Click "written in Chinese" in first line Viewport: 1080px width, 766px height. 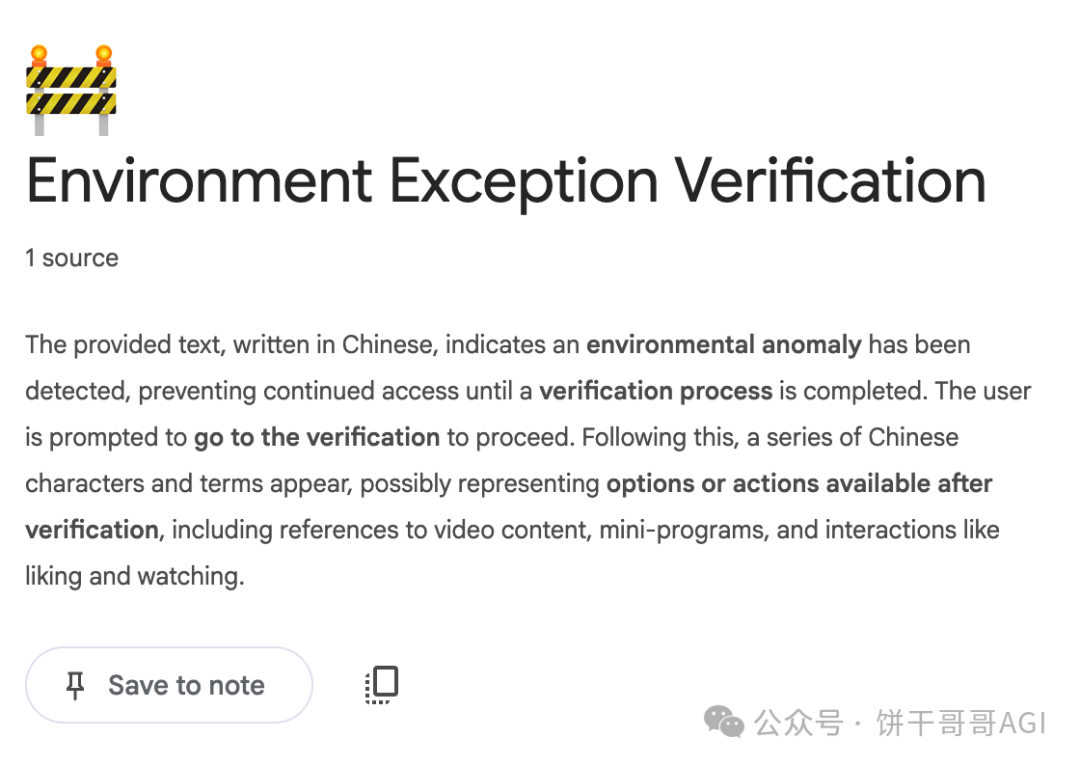[x=335, y=344]
